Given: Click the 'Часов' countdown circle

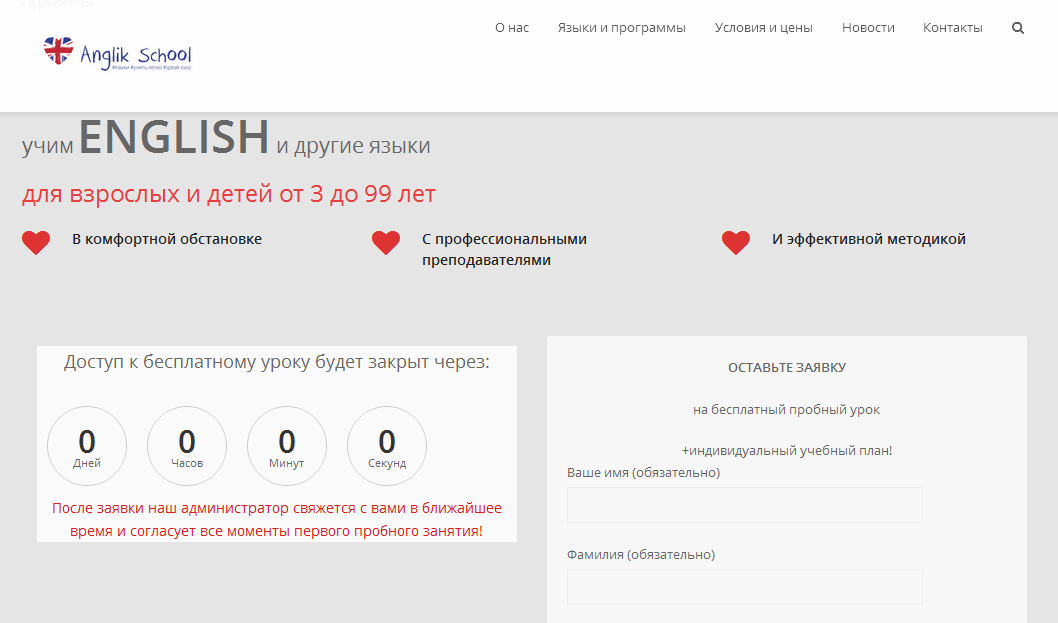Looking at the screenshot, I should click(187, 446).
